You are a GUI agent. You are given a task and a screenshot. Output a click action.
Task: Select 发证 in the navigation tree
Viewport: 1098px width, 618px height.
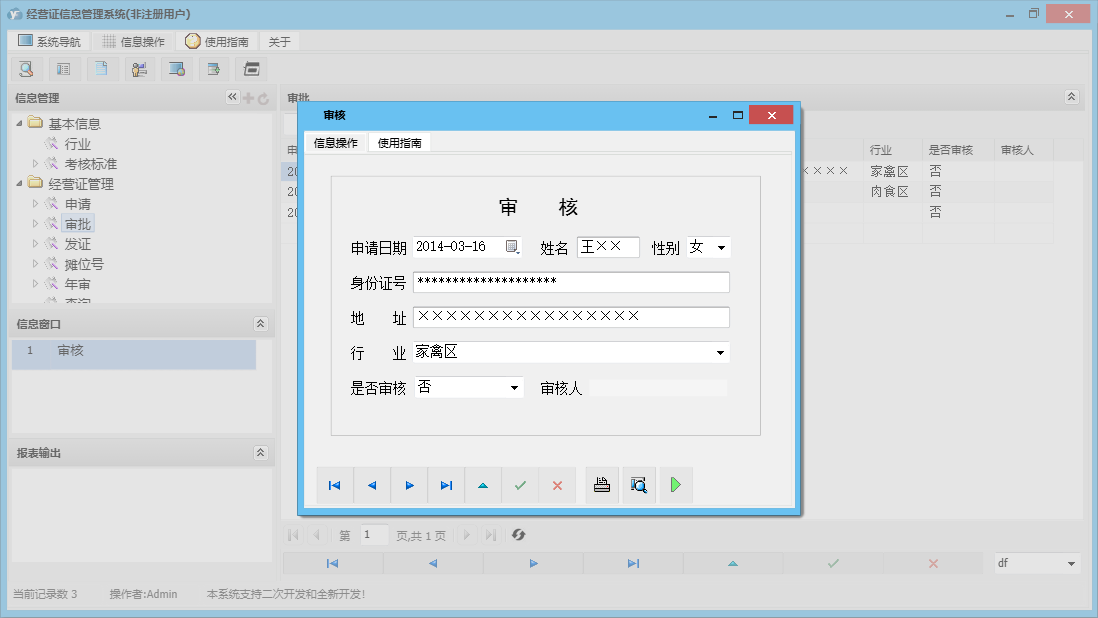click(77, 243)
